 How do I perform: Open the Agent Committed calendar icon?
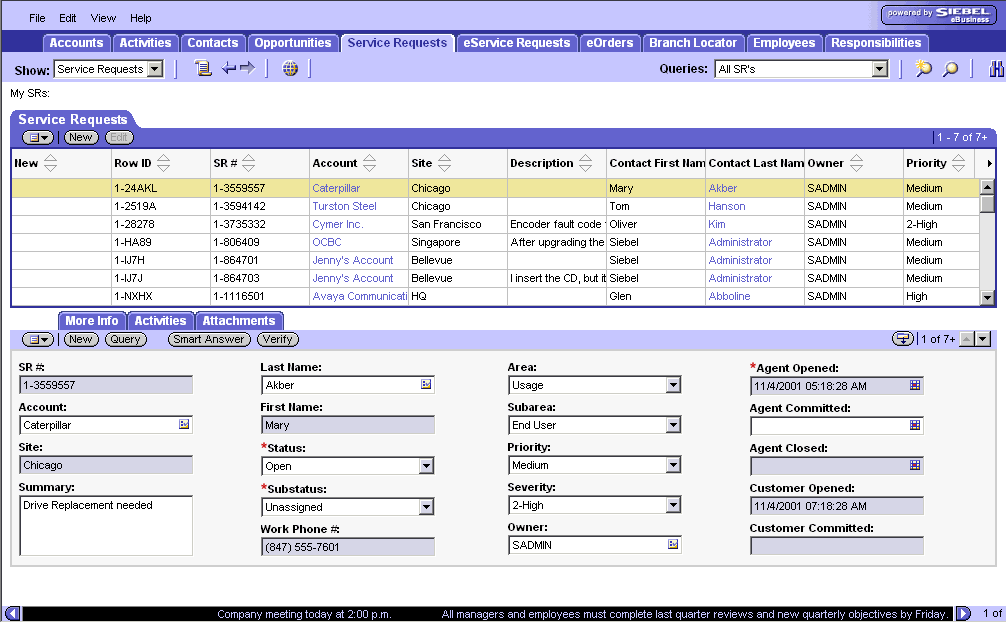pos(915,425)
